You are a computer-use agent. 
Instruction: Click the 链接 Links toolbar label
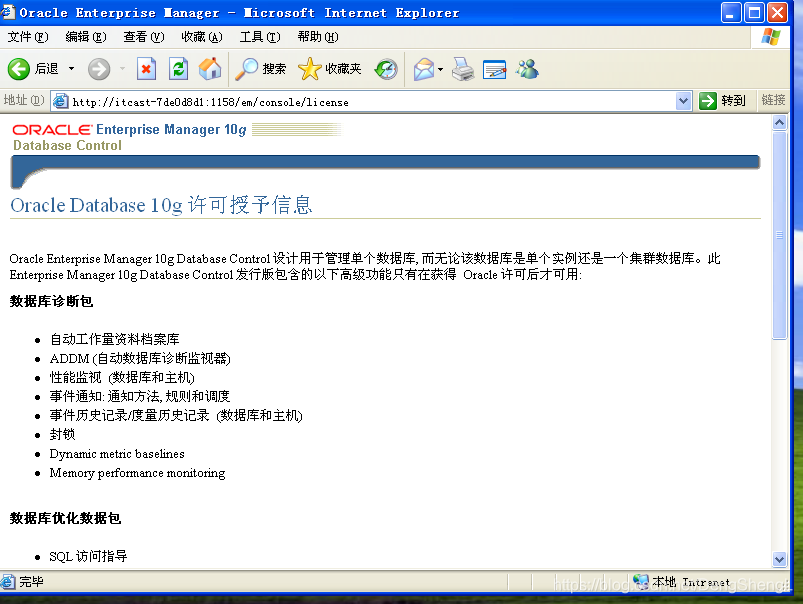pyautogui.click(x=773, y=100)
